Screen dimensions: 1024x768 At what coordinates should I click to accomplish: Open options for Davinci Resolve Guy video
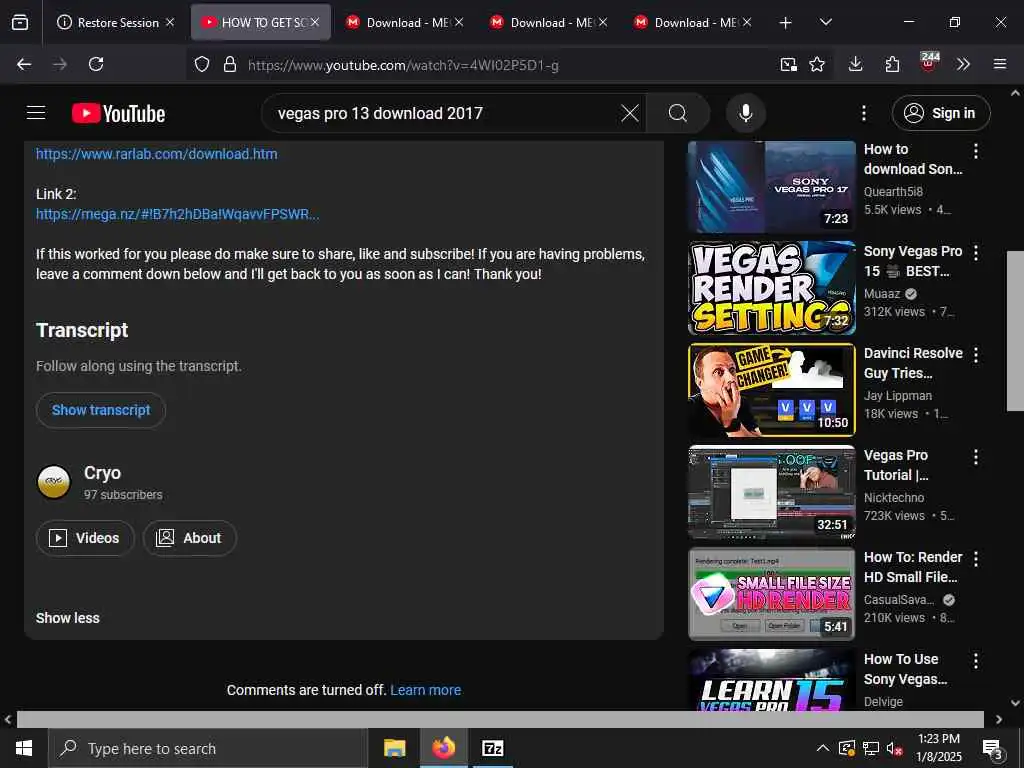click(976, 355)
